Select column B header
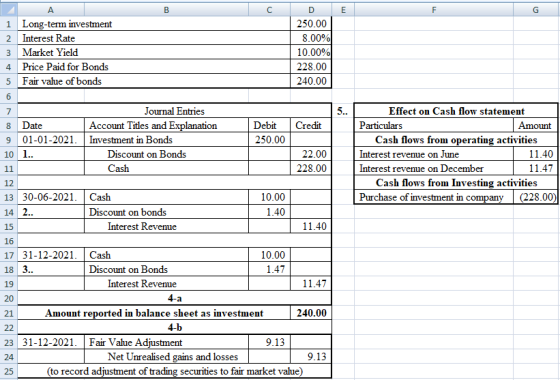The image size is (560, 380). [x=166, y=10]
